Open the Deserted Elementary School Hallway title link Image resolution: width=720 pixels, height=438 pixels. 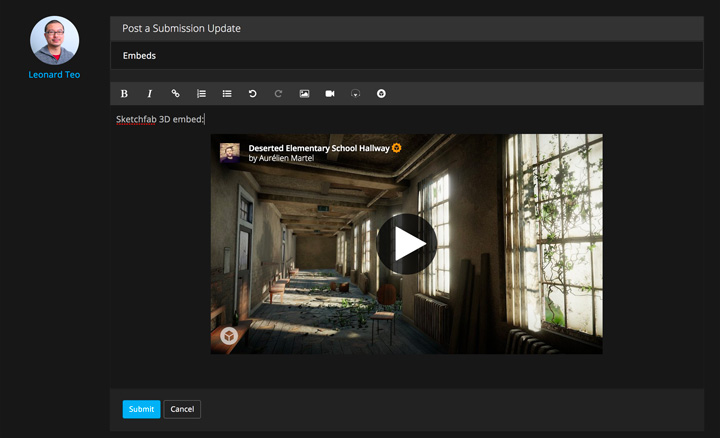[x=319, y=148]
